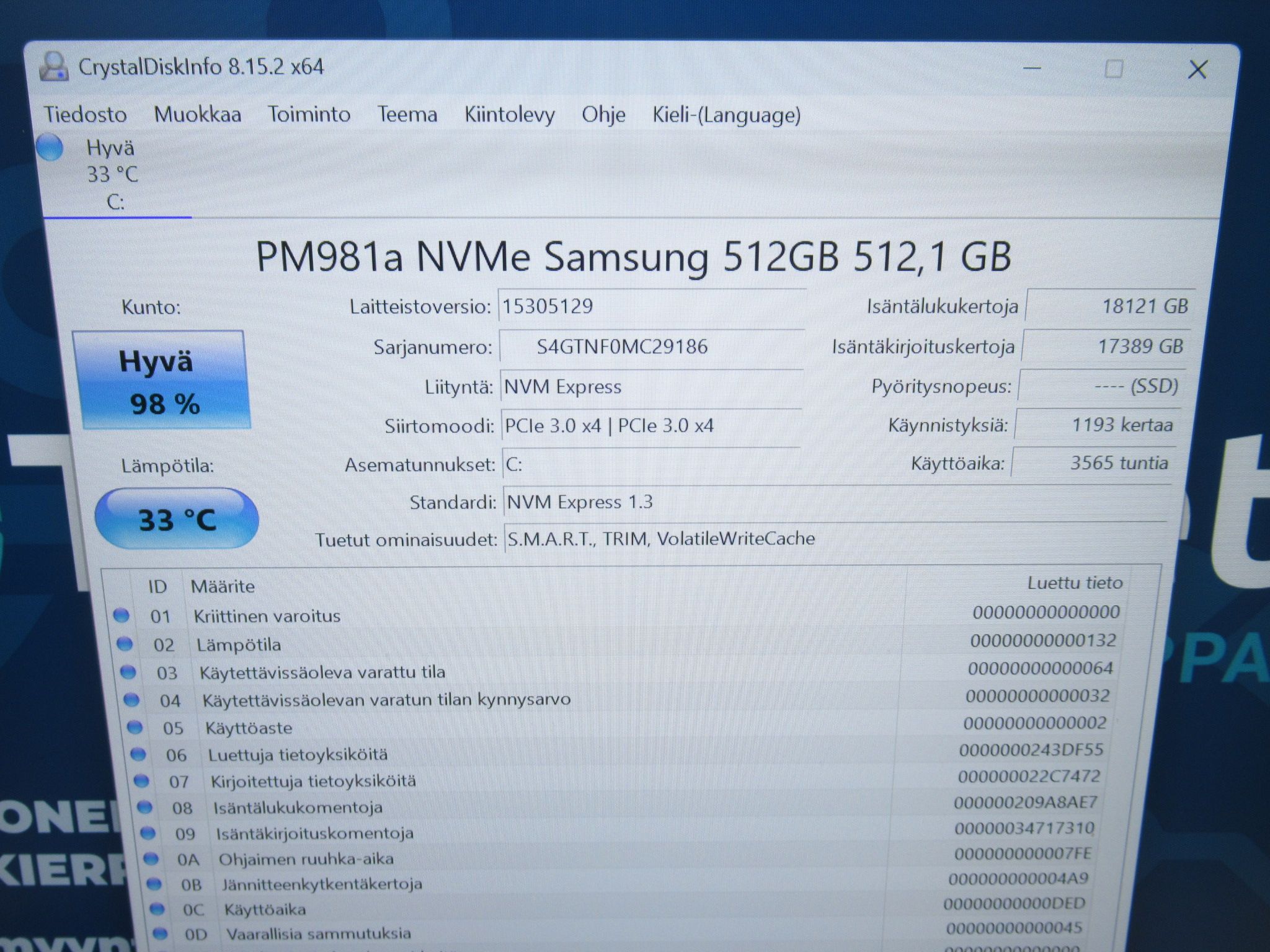Close the CrystalDiskInfo window

point(1197,69)
